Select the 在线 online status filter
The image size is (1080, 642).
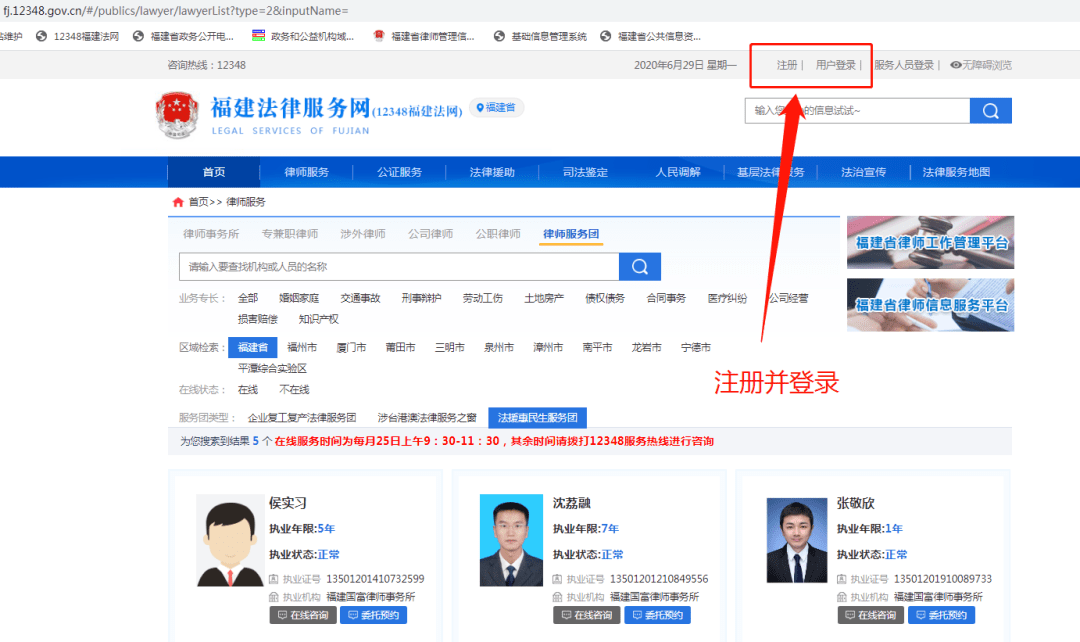(x=247, y=390)
